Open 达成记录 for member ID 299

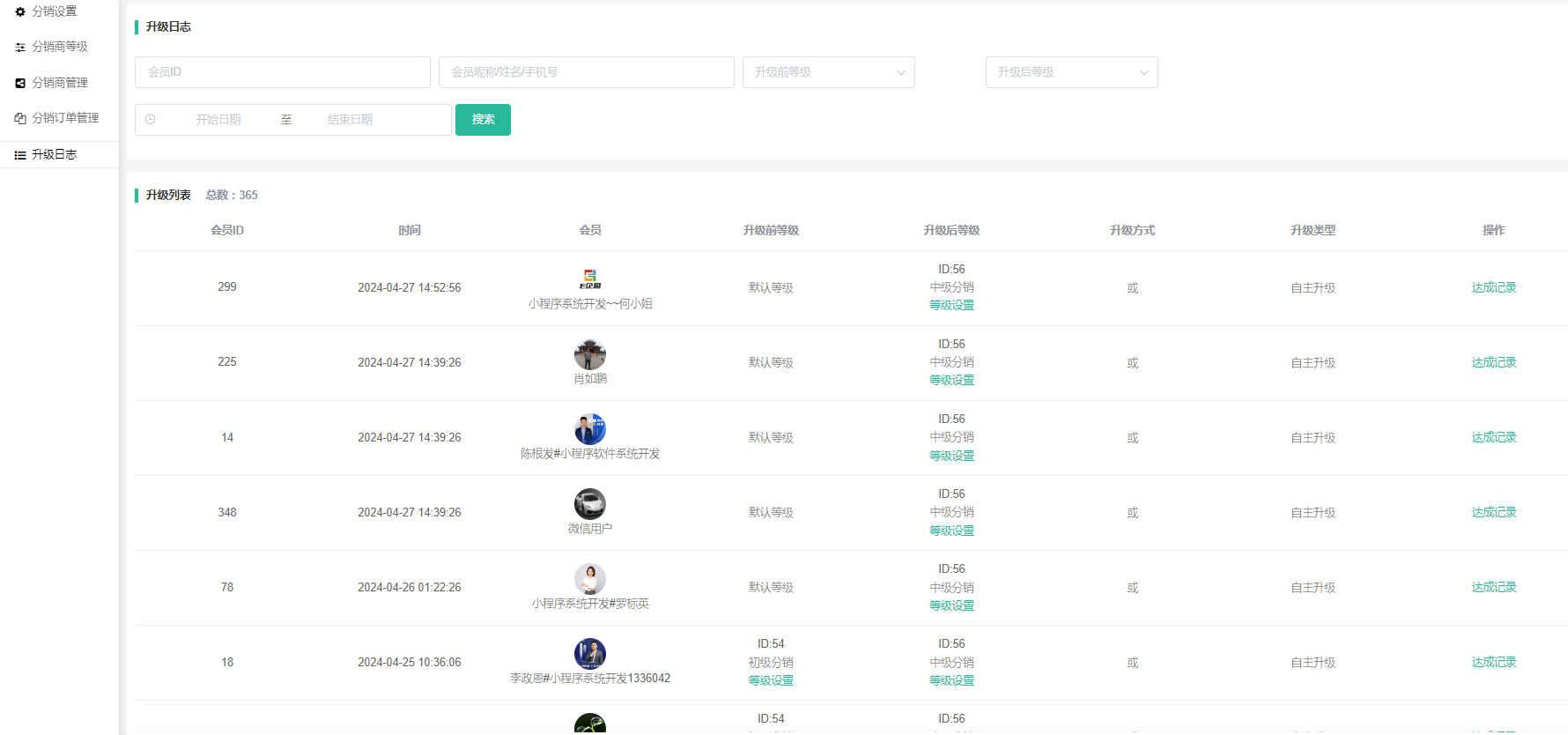click(x=1493, y=287)
